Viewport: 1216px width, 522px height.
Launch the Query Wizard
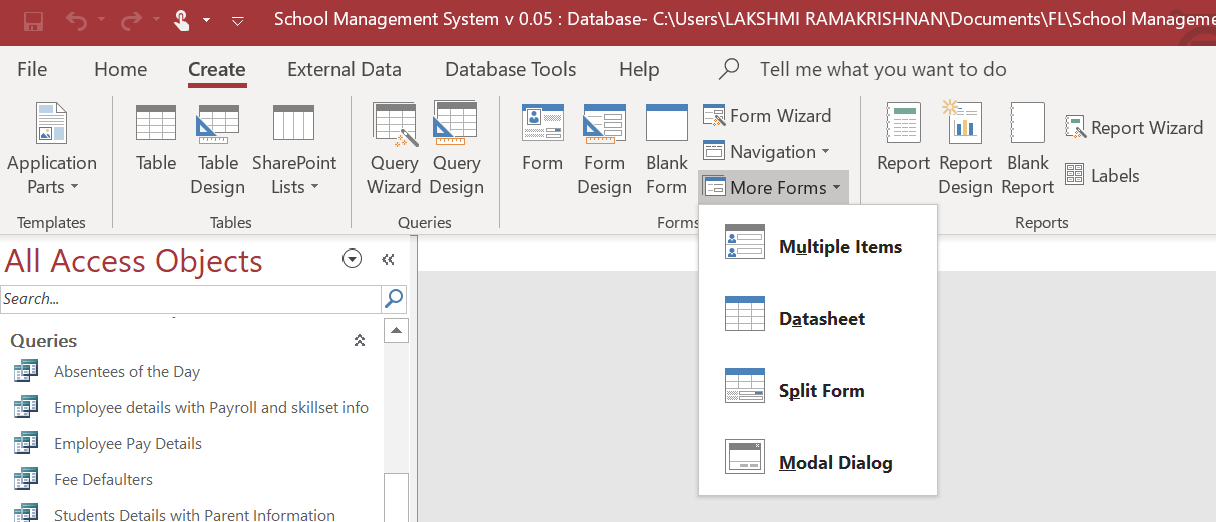click(x=394, y=149)
